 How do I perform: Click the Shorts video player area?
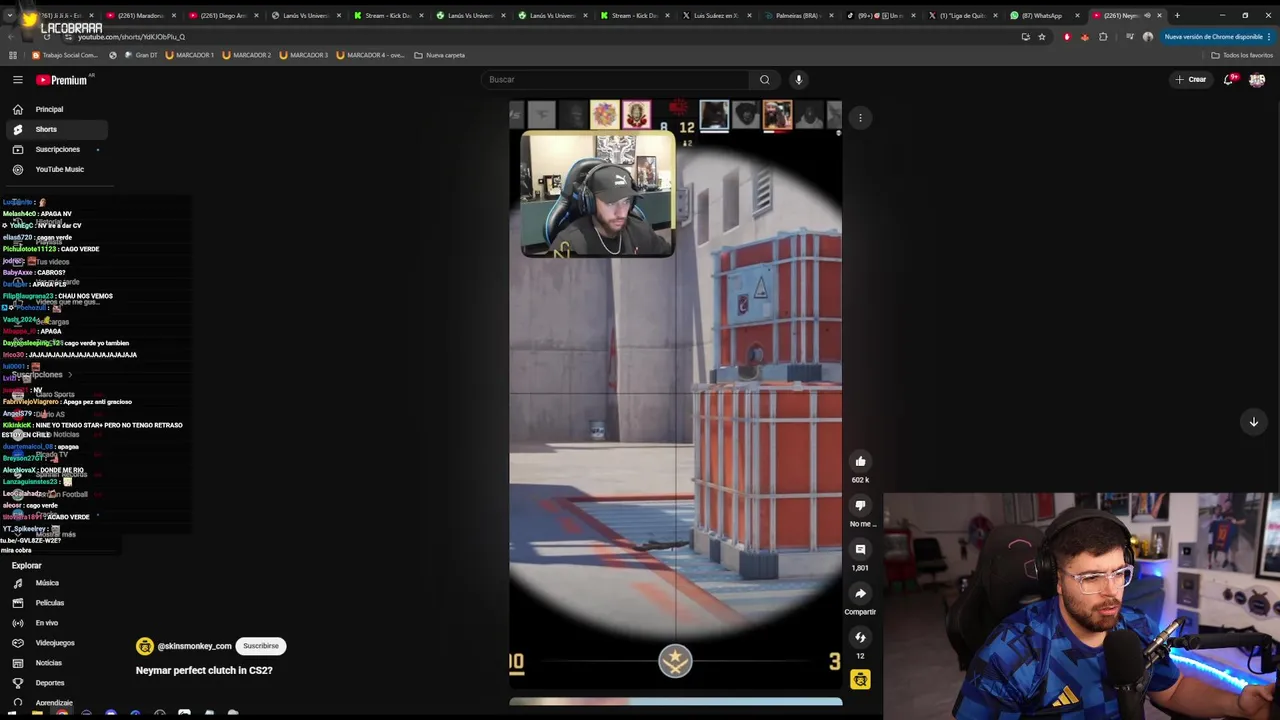675,395
